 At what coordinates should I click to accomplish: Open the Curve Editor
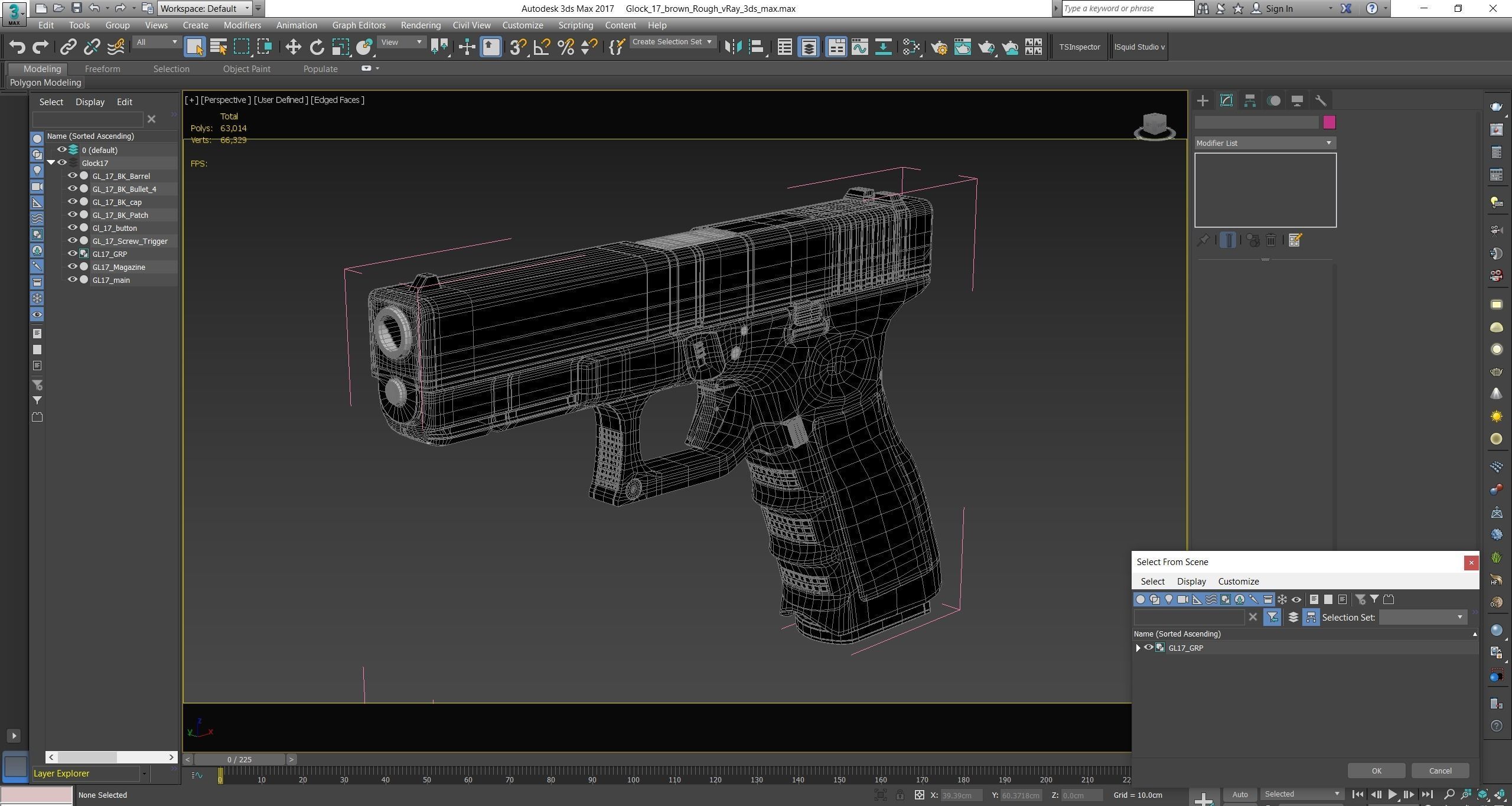tap(860, 47)
